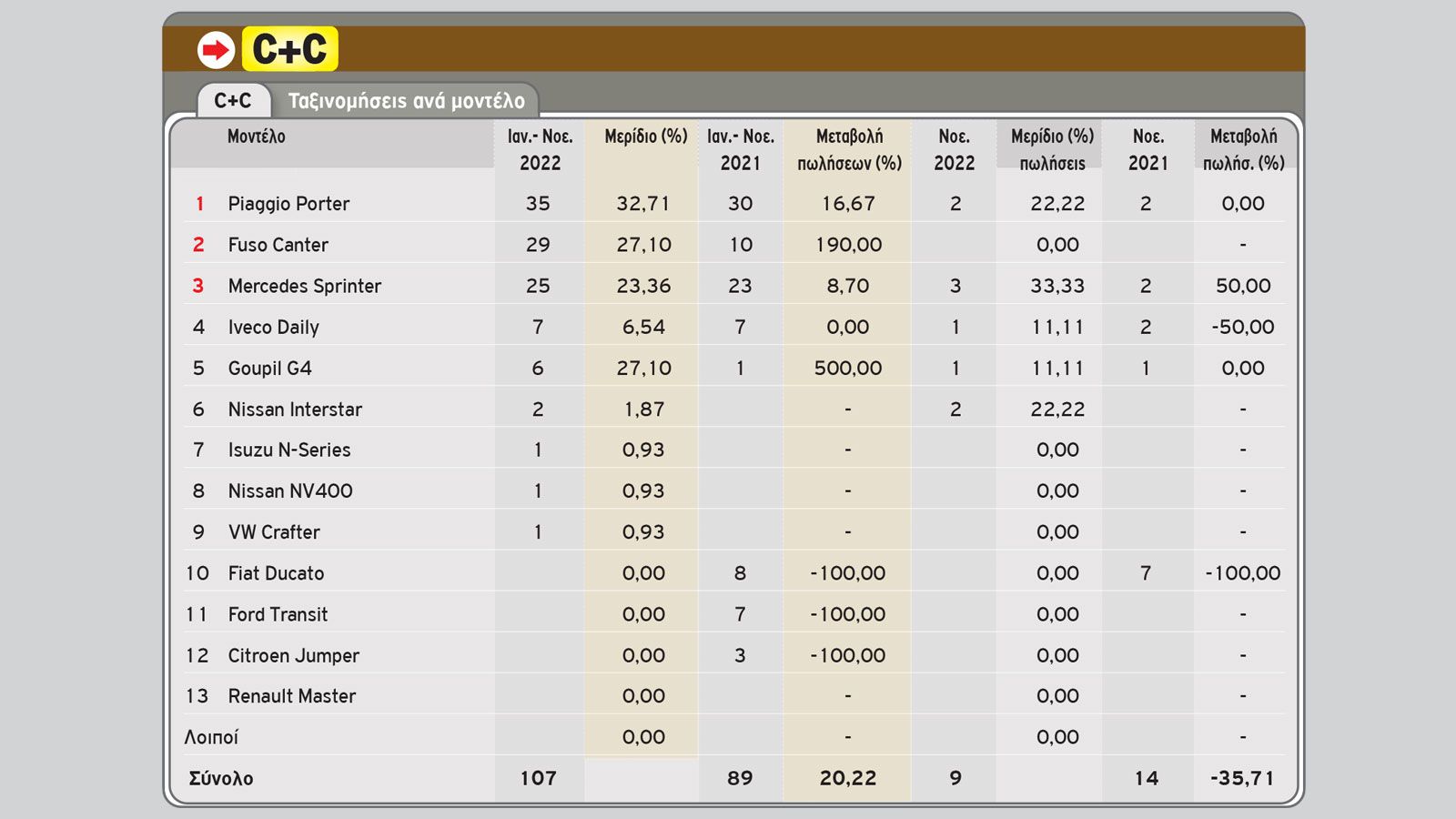The image size is (1456, 819).
Task: Click Fuso Canter 2022 sales value 29
Action: 538,245
